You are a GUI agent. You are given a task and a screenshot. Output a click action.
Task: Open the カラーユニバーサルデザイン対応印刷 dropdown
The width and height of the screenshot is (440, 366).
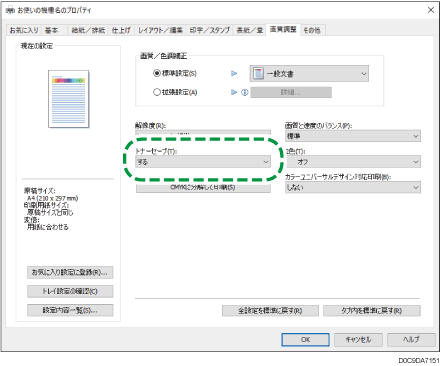353,187
